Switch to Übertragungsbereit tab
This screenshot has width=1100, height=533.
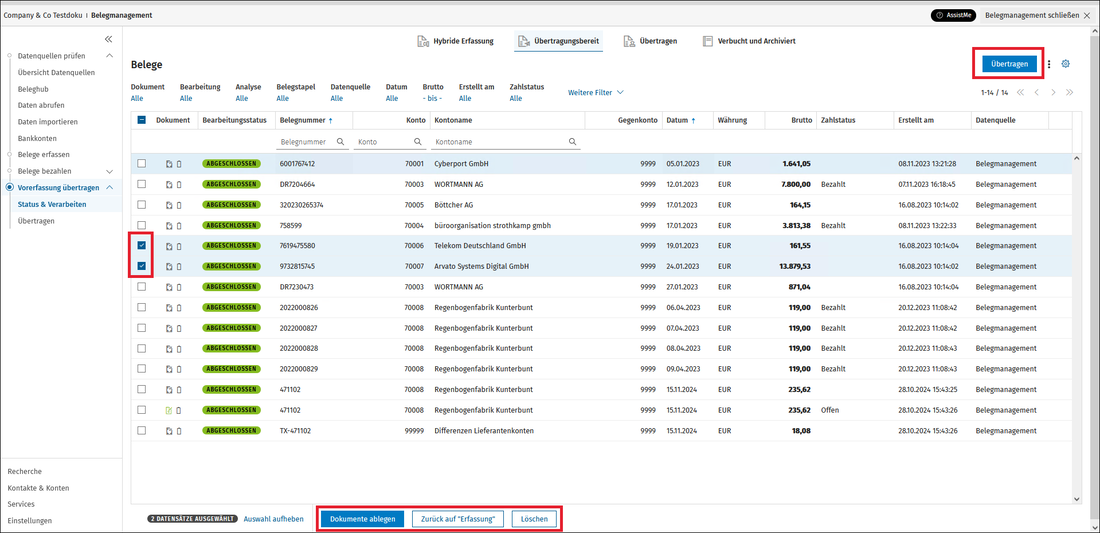click(558, 41)
